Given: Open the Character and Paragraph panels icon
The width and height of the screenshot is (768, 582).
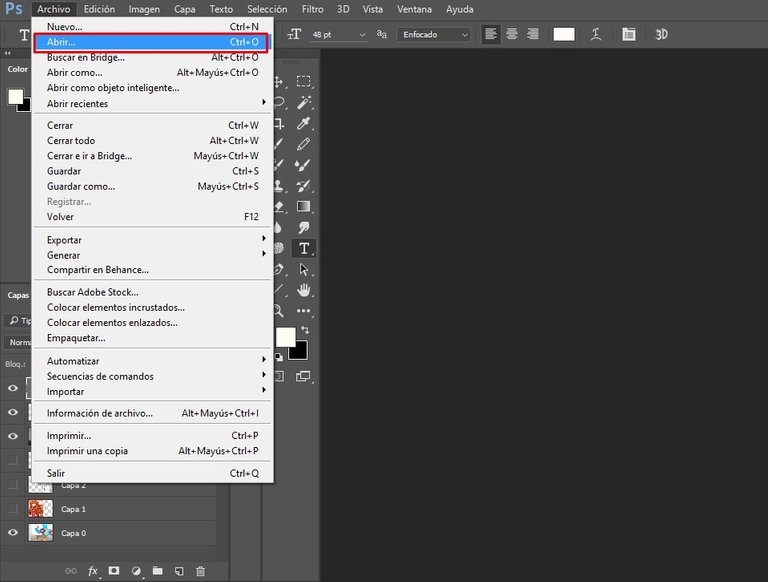Looking at the screenshot, I should click(628, 34).
